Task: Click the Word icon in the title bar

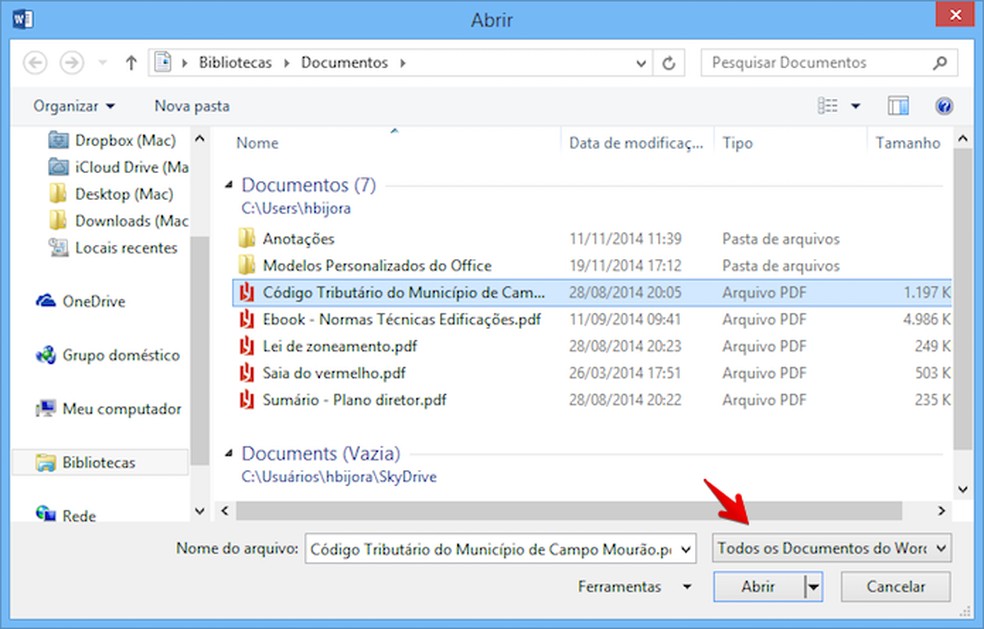Action: pos(22,18)
